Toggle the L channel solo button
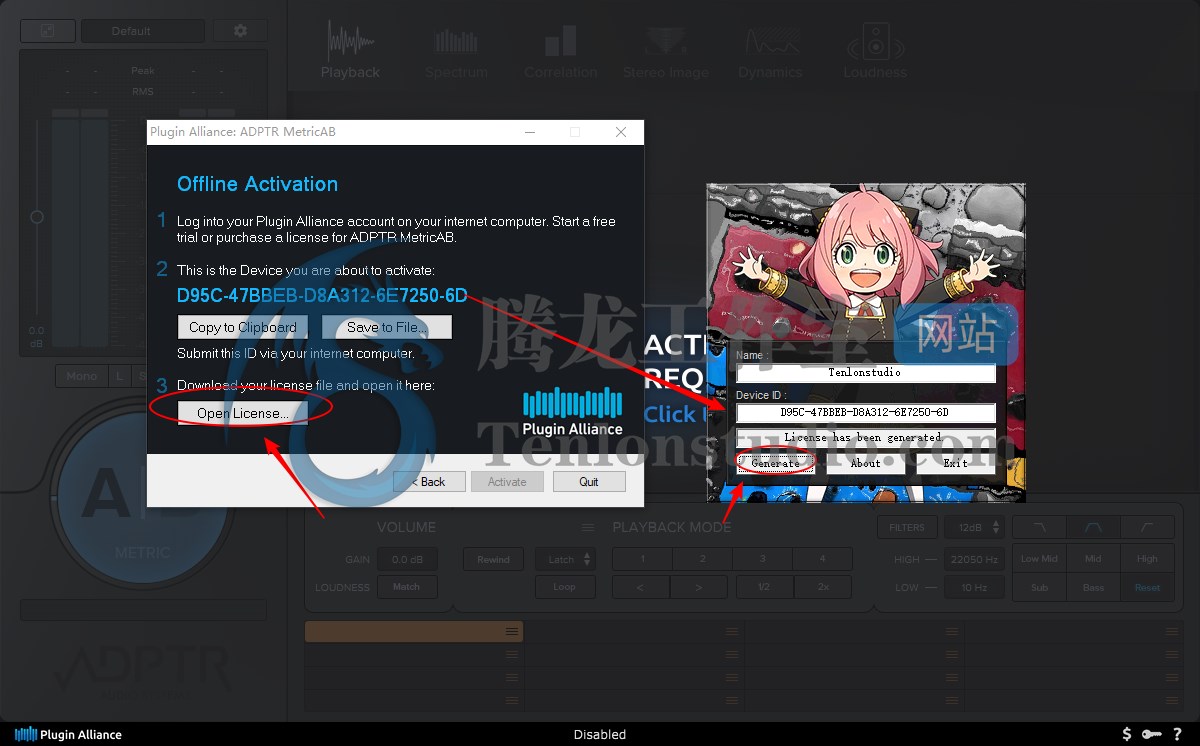This screenshot has height=746, width=1200. coord(120,376)
